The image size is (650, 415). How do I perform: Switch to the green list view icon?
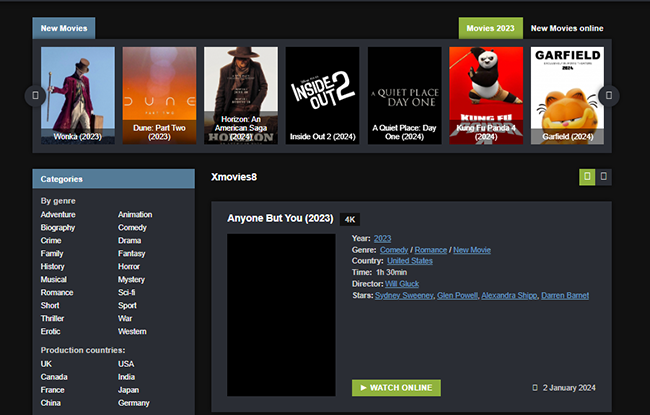coord(587,177)
